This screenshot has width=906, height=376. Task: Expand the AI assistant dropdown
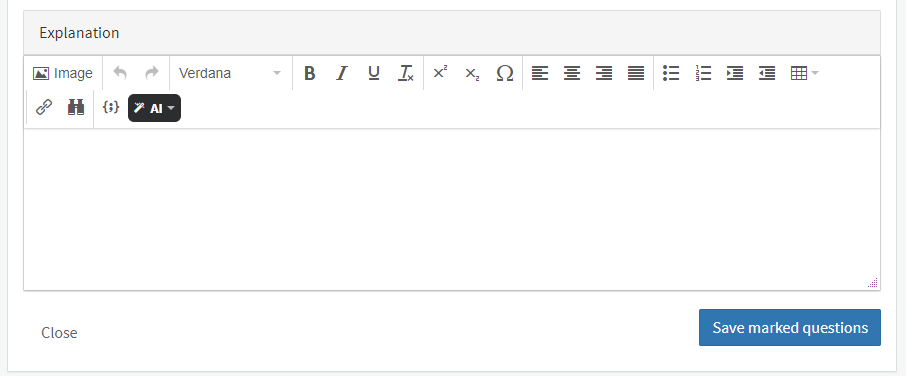pos(154,108)
